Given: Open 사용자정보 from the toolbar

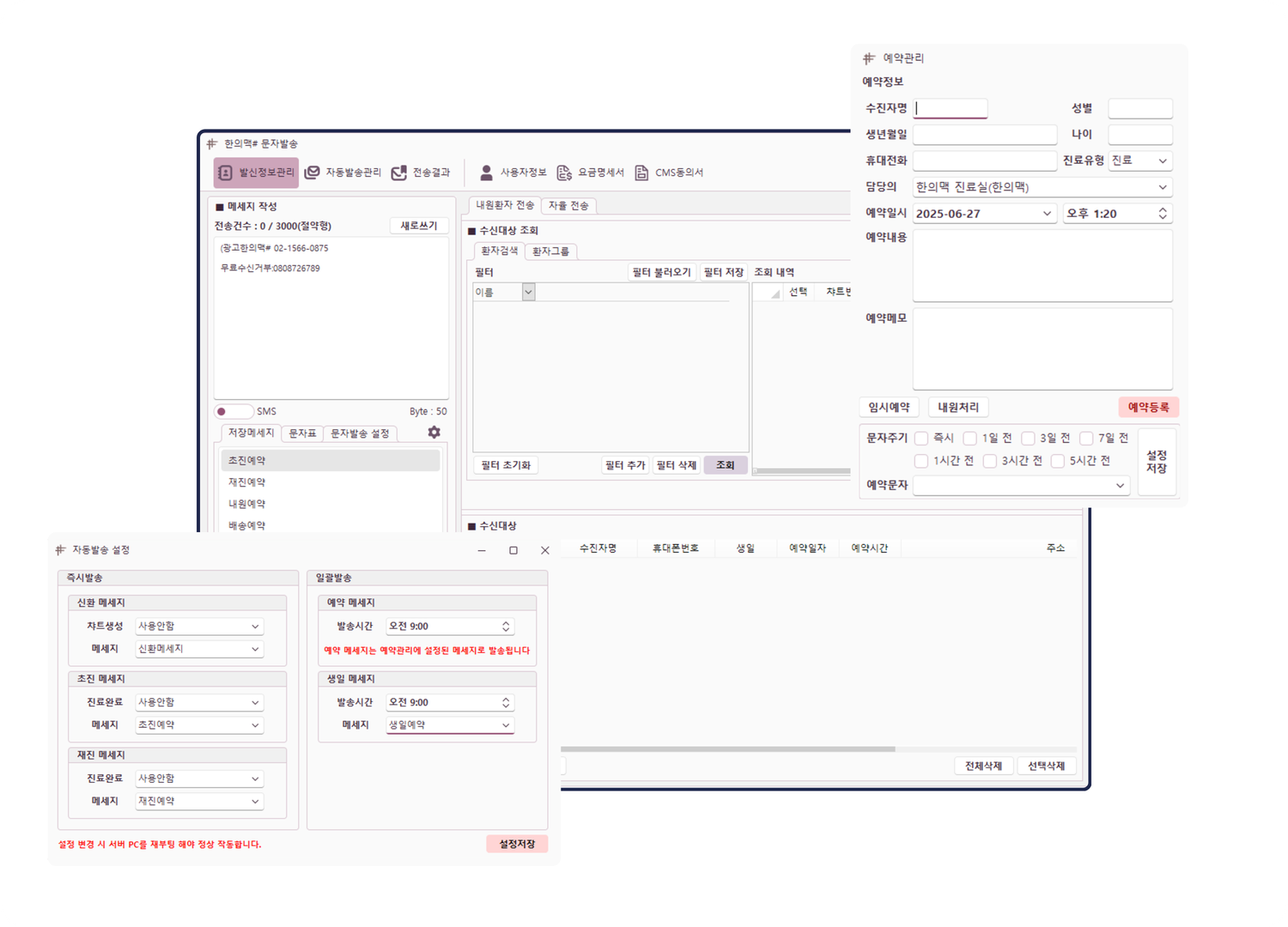Looking at the screenshot, I should tap(513, 173).
